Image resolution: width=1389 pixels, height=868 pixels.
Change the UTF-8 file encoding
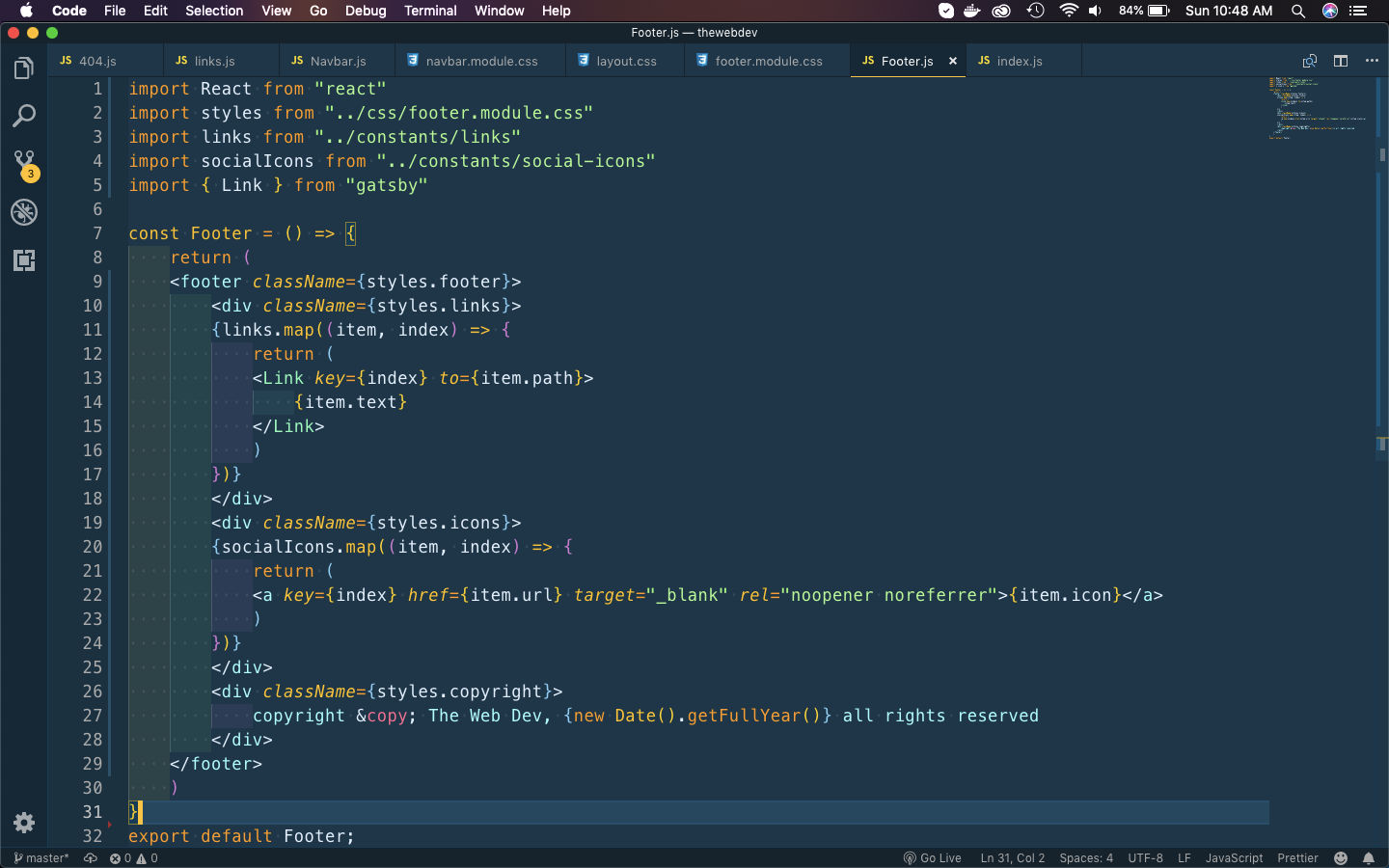1145,857
